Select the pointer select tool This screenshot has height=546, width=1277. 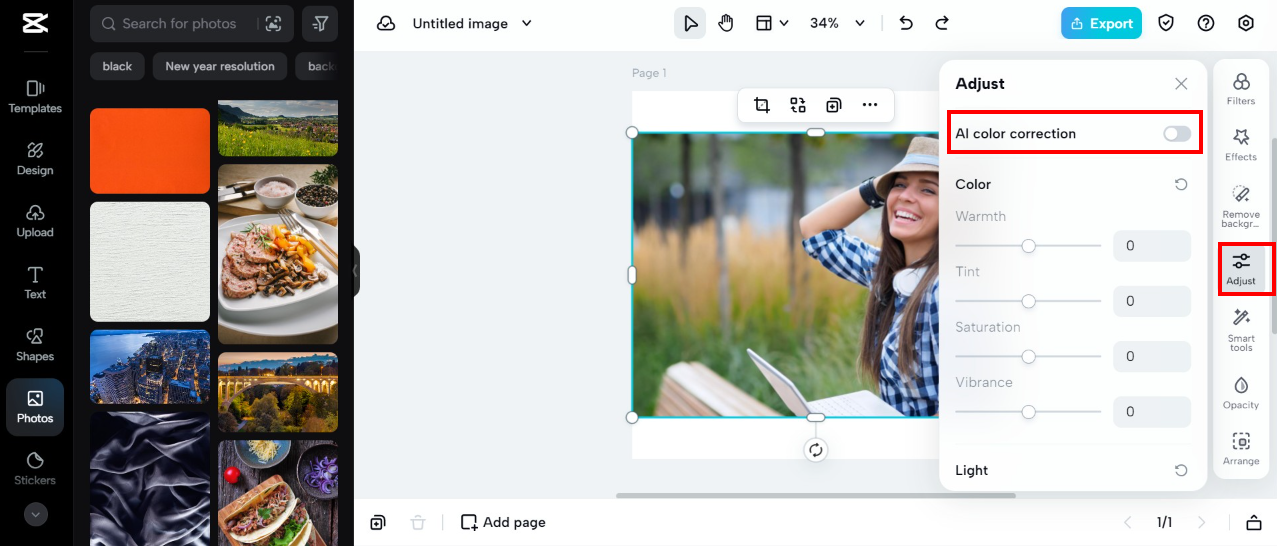pos(690,23)
